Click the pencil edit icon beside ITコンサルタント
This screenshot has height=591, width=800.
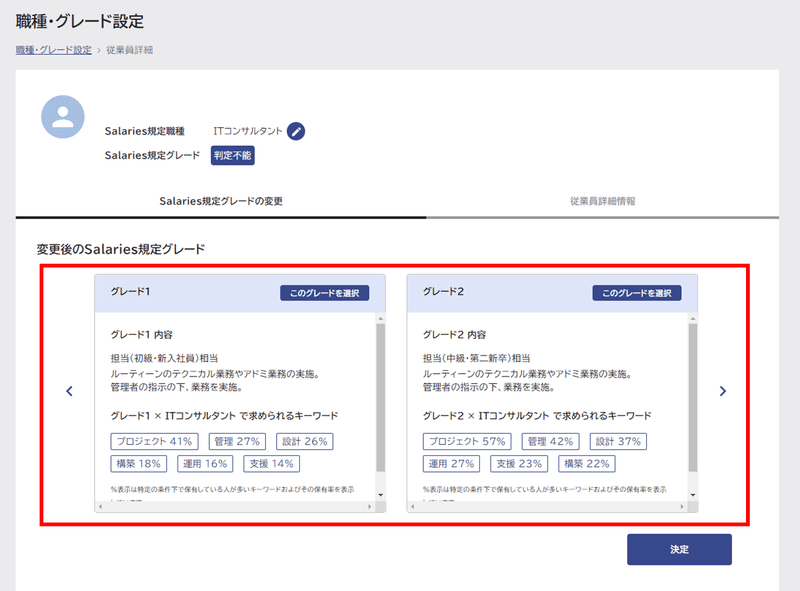296,131
